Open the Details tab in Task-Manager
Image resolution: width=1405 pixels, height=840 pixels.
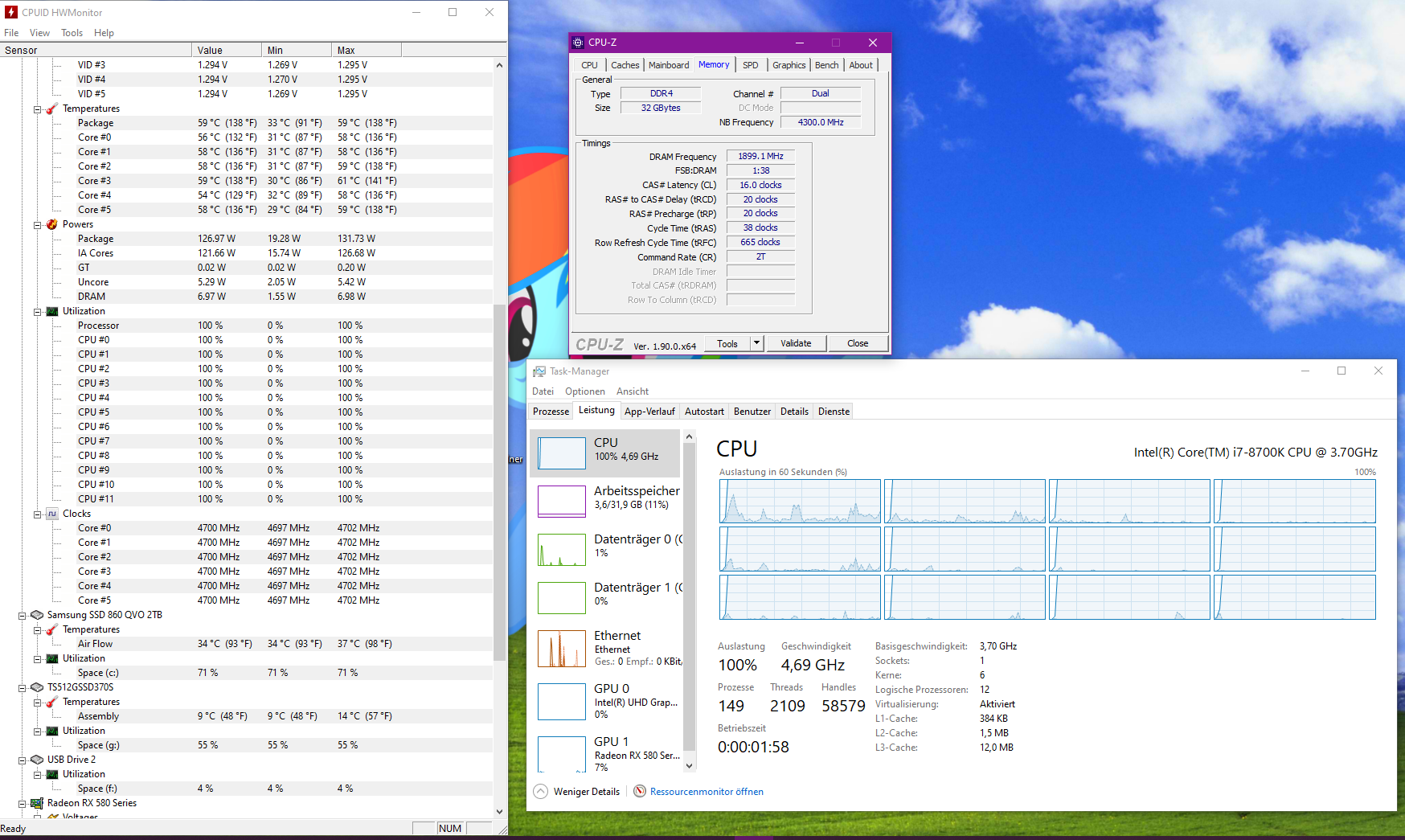pyautogui.click(x=794, y=412)
